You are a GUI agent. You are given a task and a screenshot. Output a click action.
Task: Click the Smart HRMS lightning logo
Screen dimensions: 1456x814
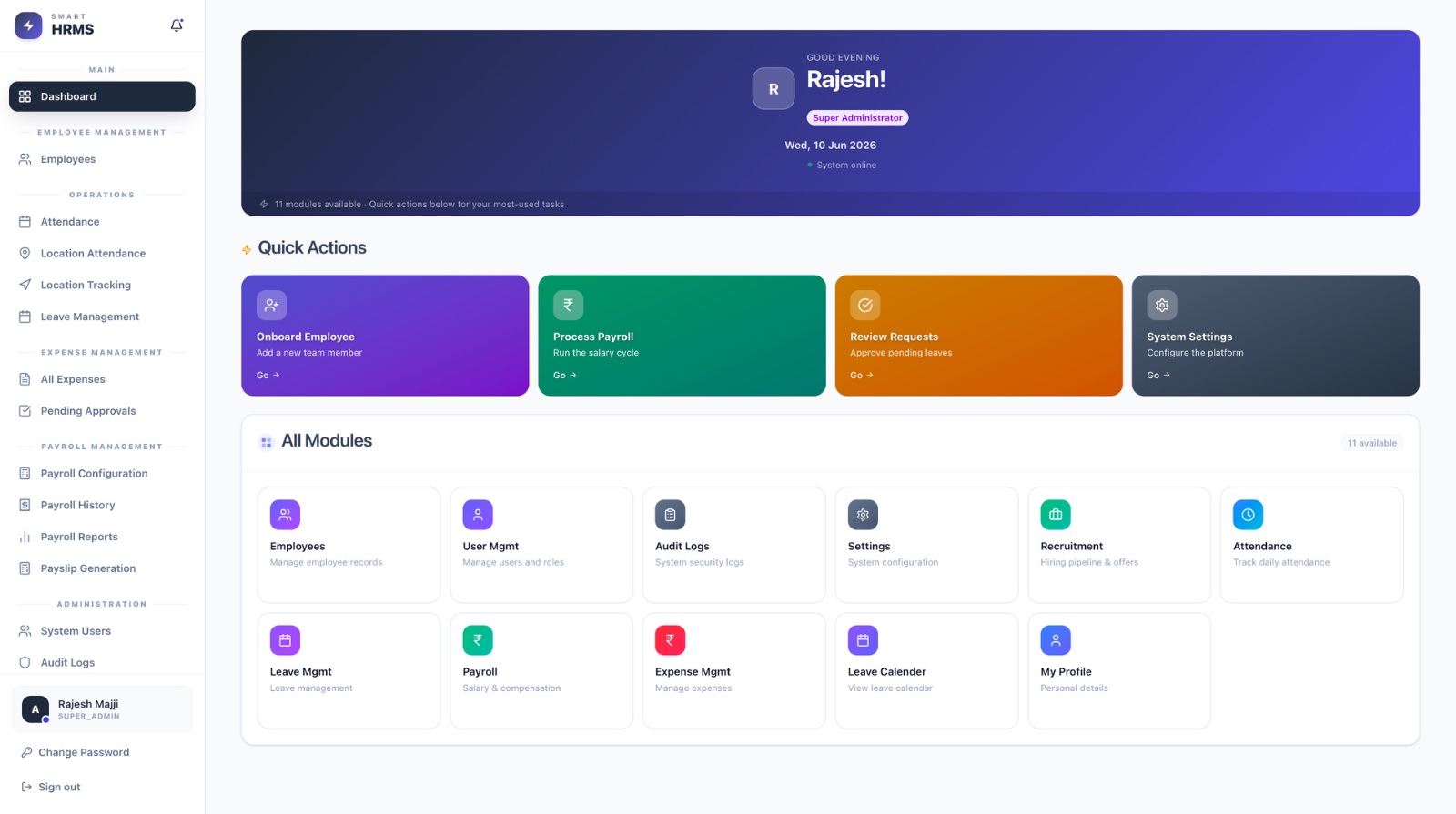28,25
